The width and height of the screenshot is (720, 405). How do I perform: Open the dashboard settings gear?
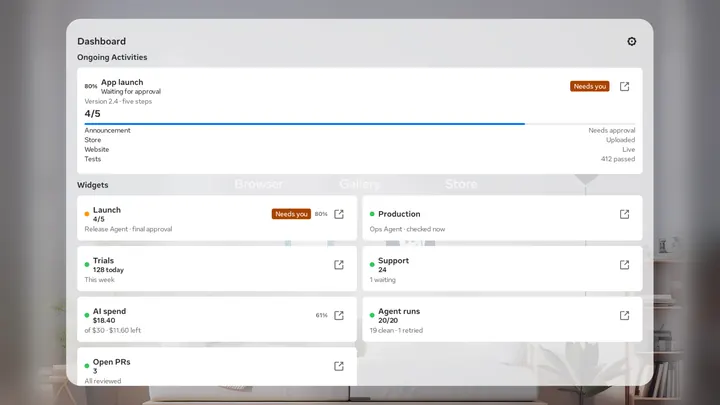click(632, 41)
